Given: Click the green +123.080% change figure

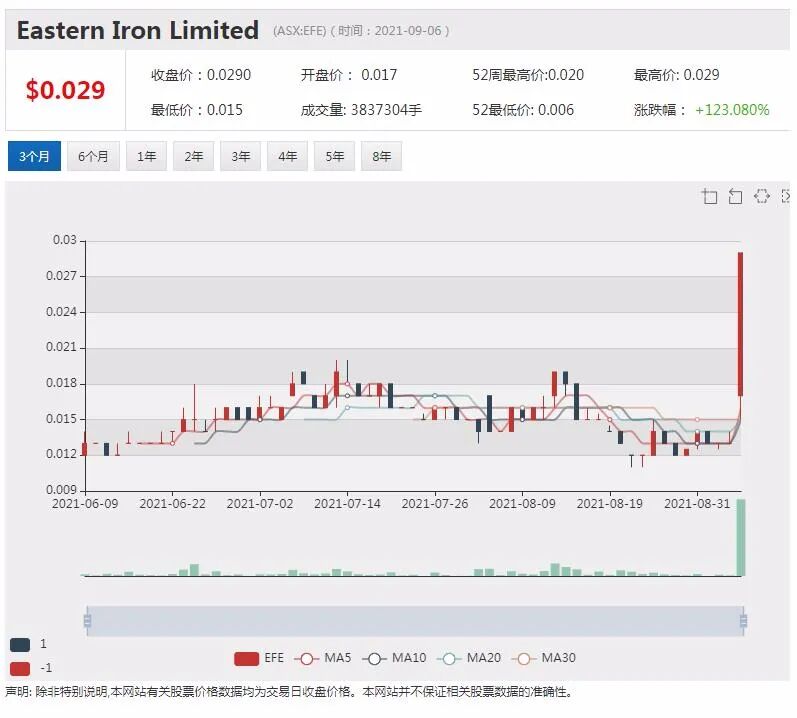Looking at the screenshot, I should (732, 110).
